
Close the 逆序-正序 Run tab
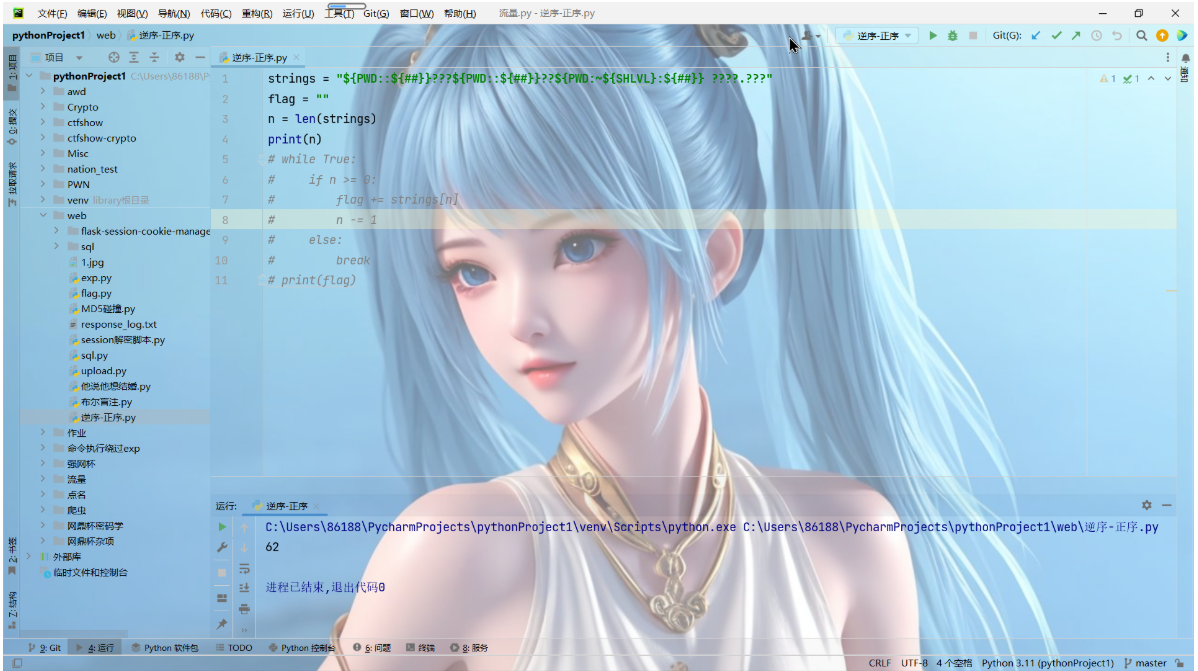click(x=316, y=506)
